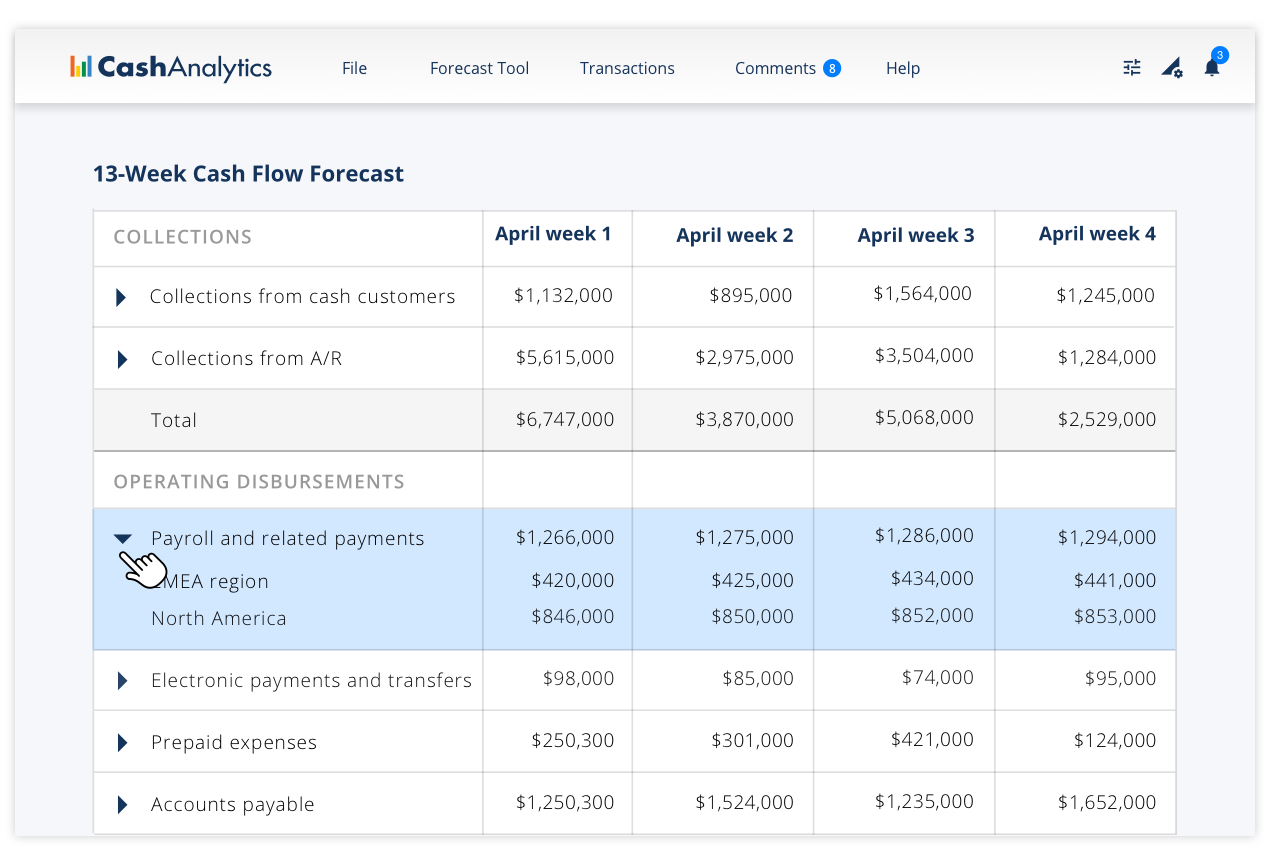Open the Forecast Tool menu
Screen dimensions: 1270x868
pos(479,68)
